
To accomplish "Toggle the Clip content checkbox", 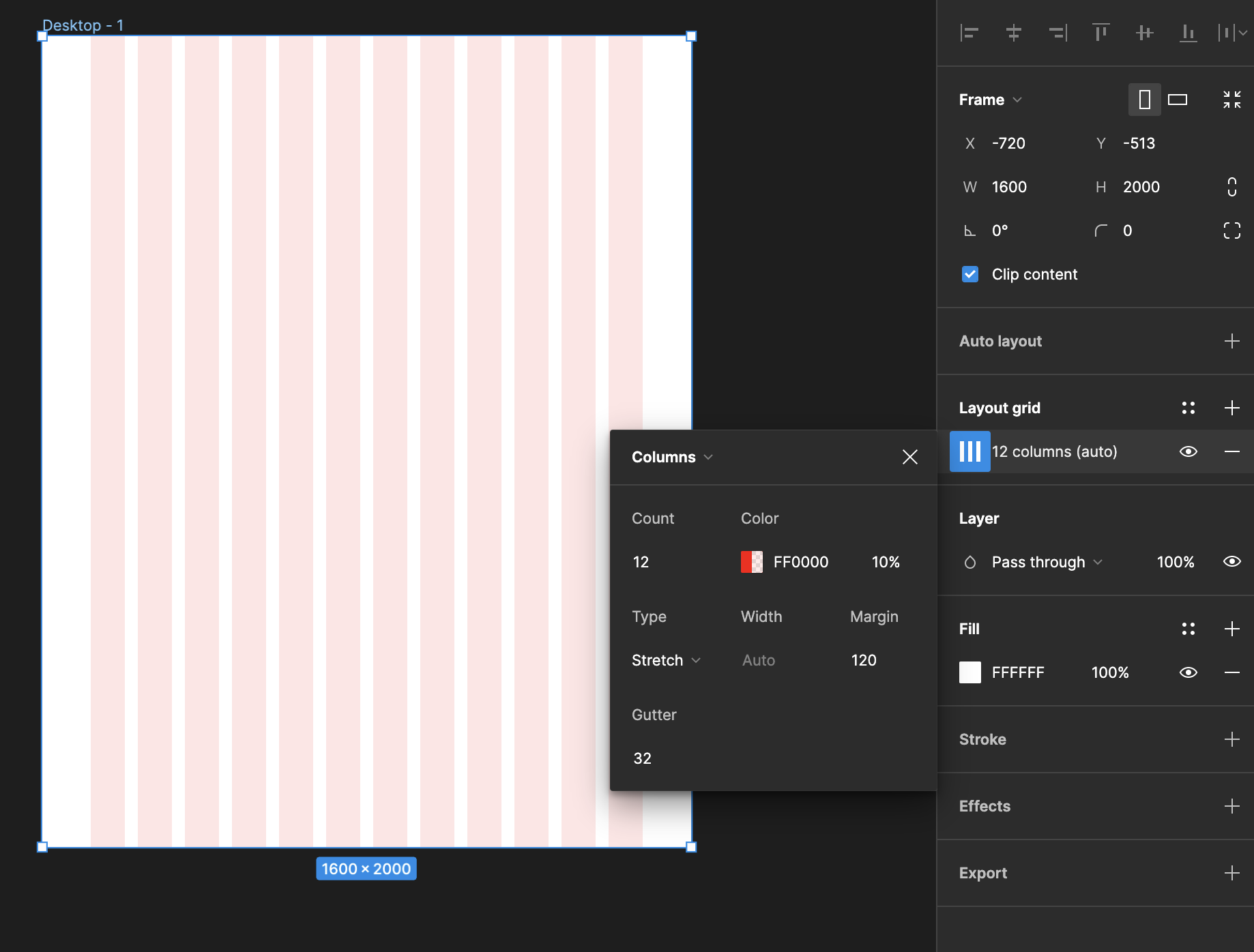I will (x=970, y=274).
